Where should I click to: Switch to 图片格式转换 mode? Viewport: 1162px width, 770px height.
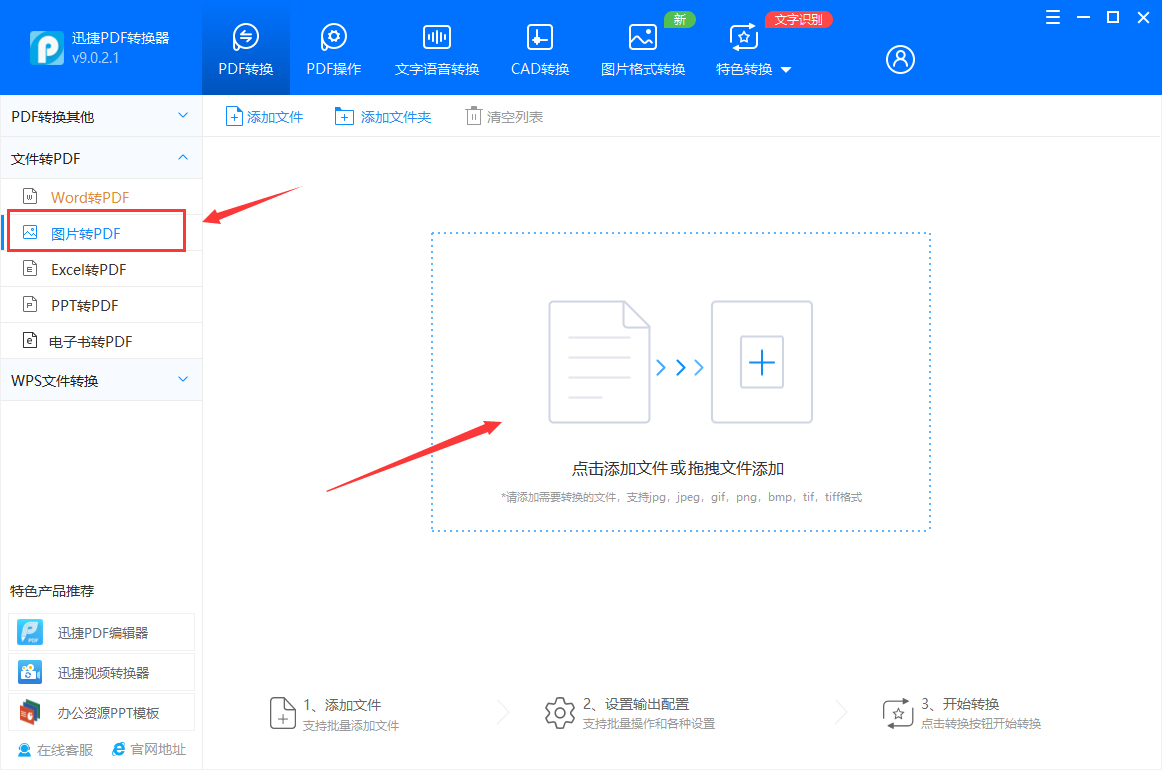click(x=642, y=46)
